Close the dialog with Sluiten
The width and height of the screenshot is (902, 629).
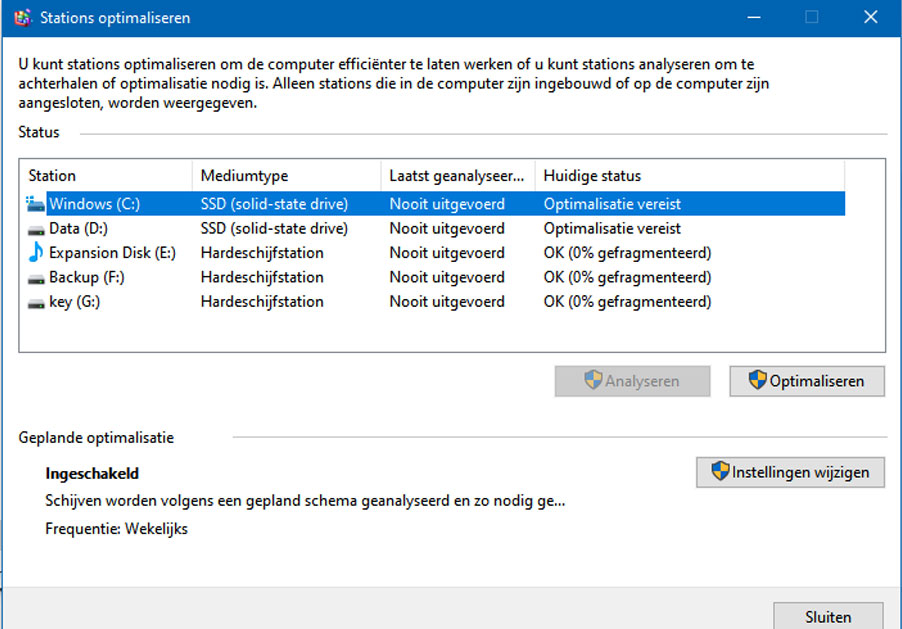click(828, 616)
